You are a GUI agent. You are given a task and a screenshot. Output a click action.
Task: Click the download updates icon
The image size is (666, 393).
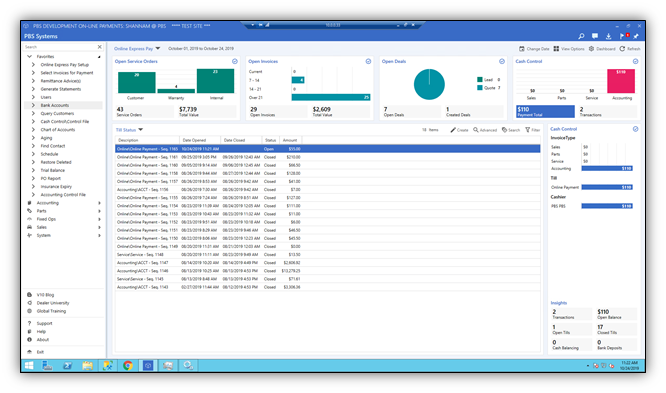[608, 36]
